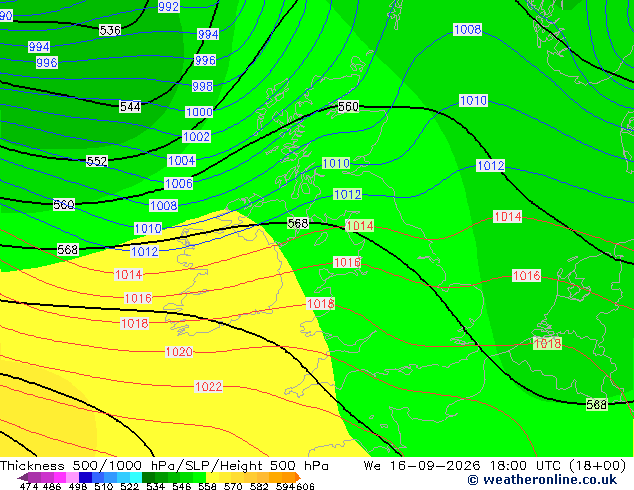634x490 pixels.
Task: Click the blue 992 pressure label
Action: (169, 6)
